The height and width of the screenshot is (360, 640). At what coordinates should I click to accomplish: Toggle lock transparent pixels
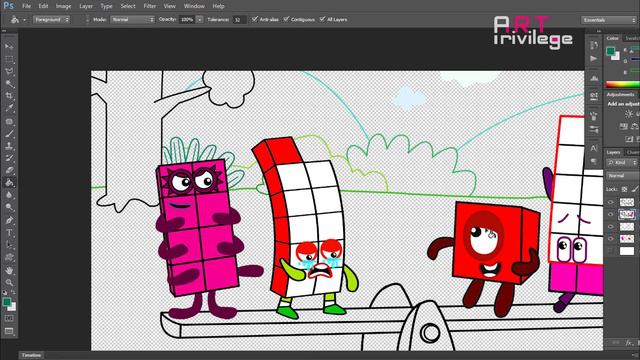pyautogui.click(x=624, y=189)
